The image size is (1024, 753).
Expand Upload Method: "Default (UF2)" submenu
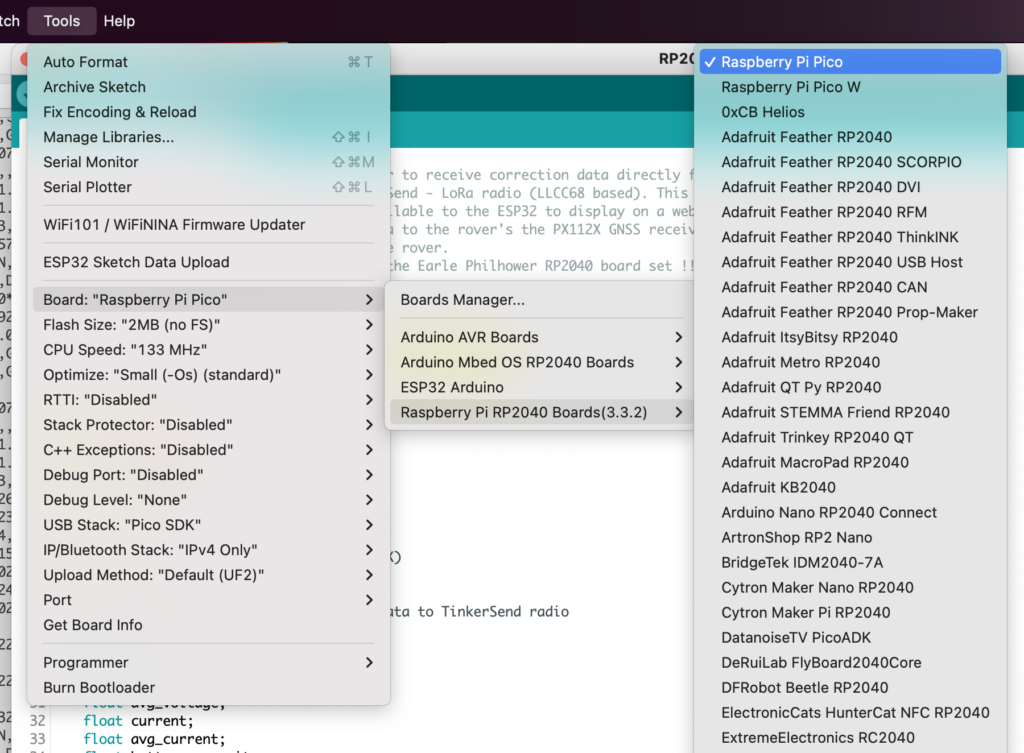coord(208,575)
